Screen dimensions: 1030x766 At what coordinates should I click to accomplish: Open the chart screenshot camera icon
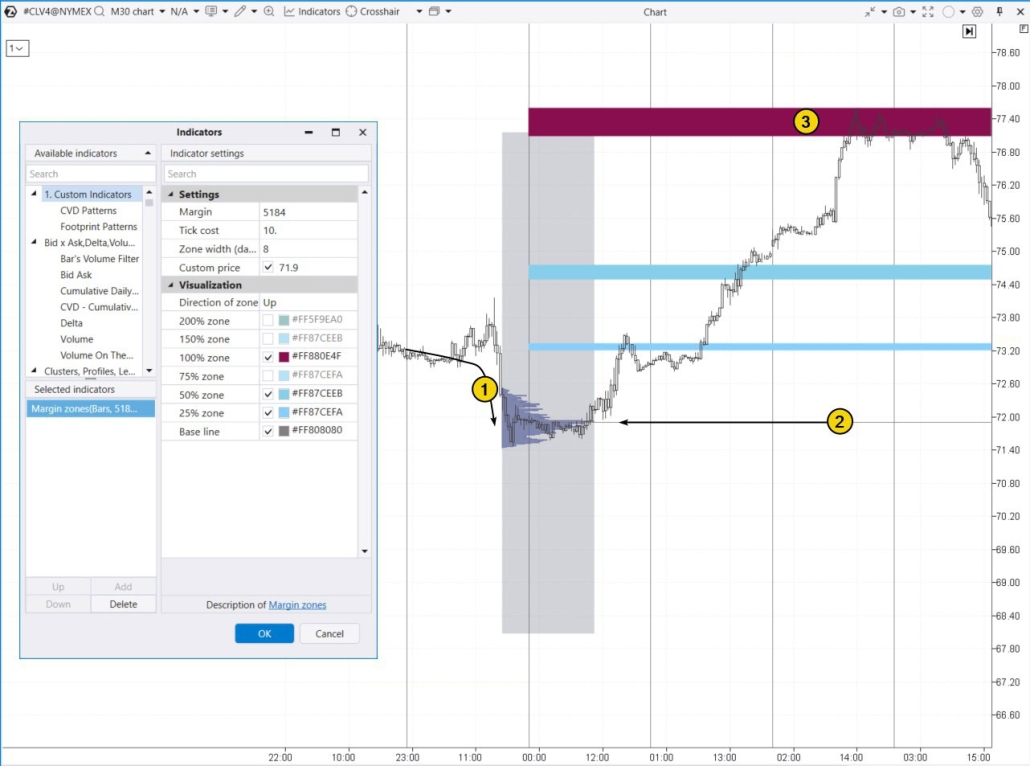pyautogui.click(x=899, y=11)
